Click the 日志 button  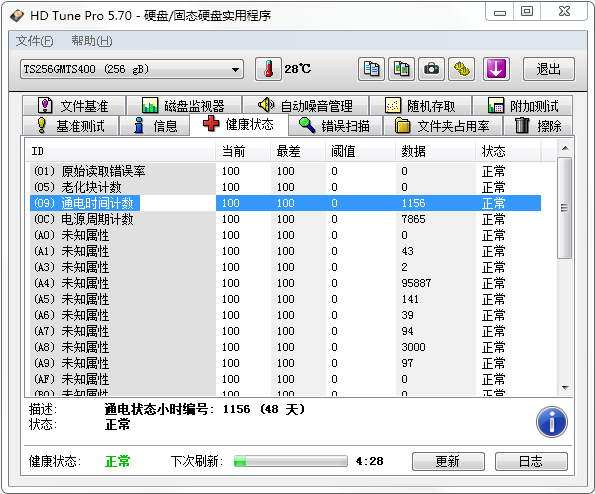pos(531,461)
